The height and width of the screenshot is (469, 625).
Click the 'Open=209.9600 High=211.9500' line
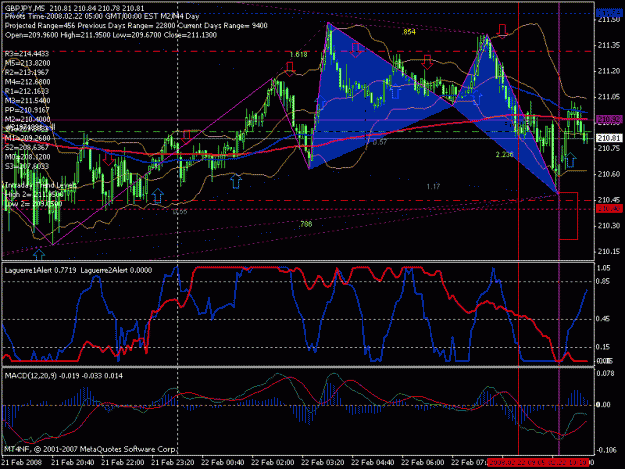point(111,35)
